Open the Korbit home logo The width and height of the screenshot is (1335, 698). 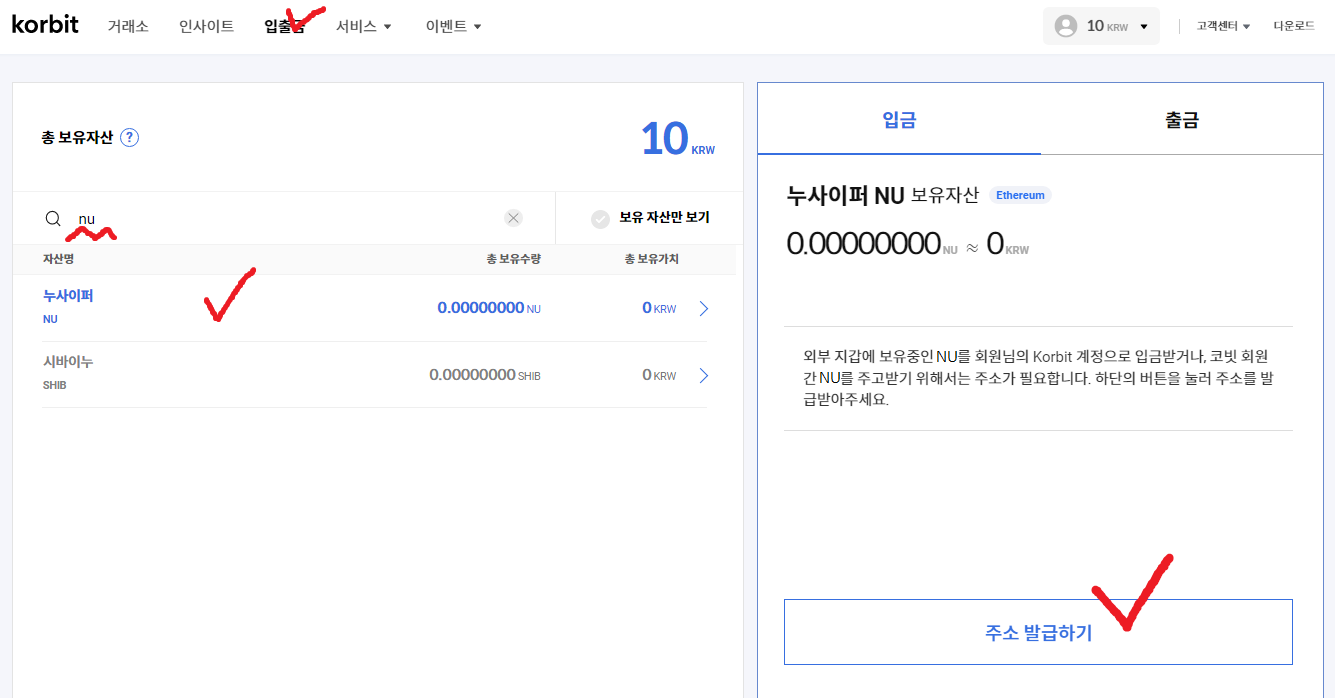coord(45,25)
